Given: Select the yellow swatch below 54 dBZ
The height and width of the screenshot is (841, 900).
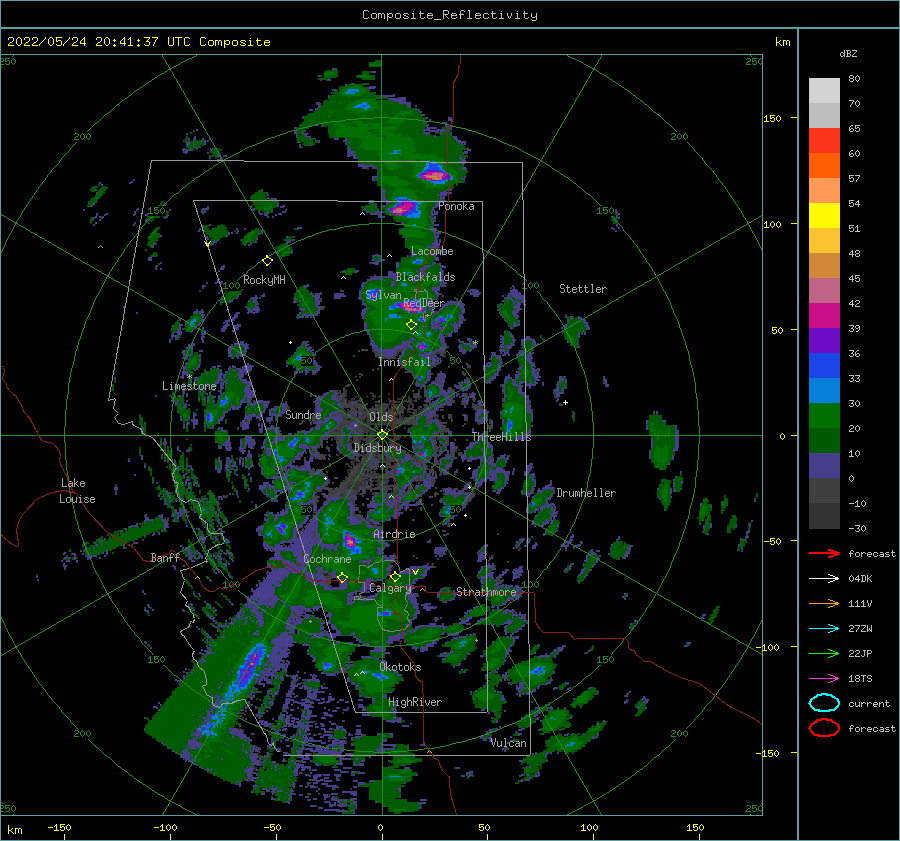Looking at the screenshot, I should [824, 216].
